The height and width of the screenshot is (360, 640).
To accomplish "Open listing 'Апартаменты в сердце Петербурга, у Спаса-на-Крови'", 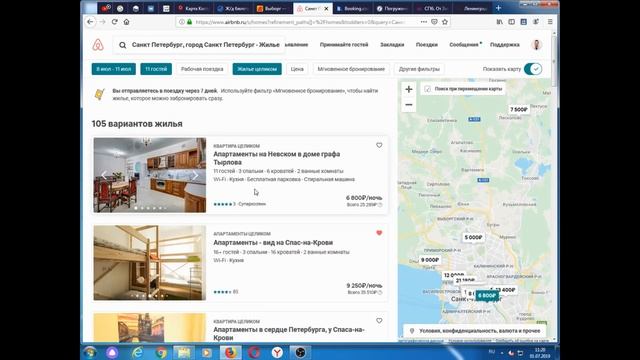I will pyautogui.click(x=289, y=333).
